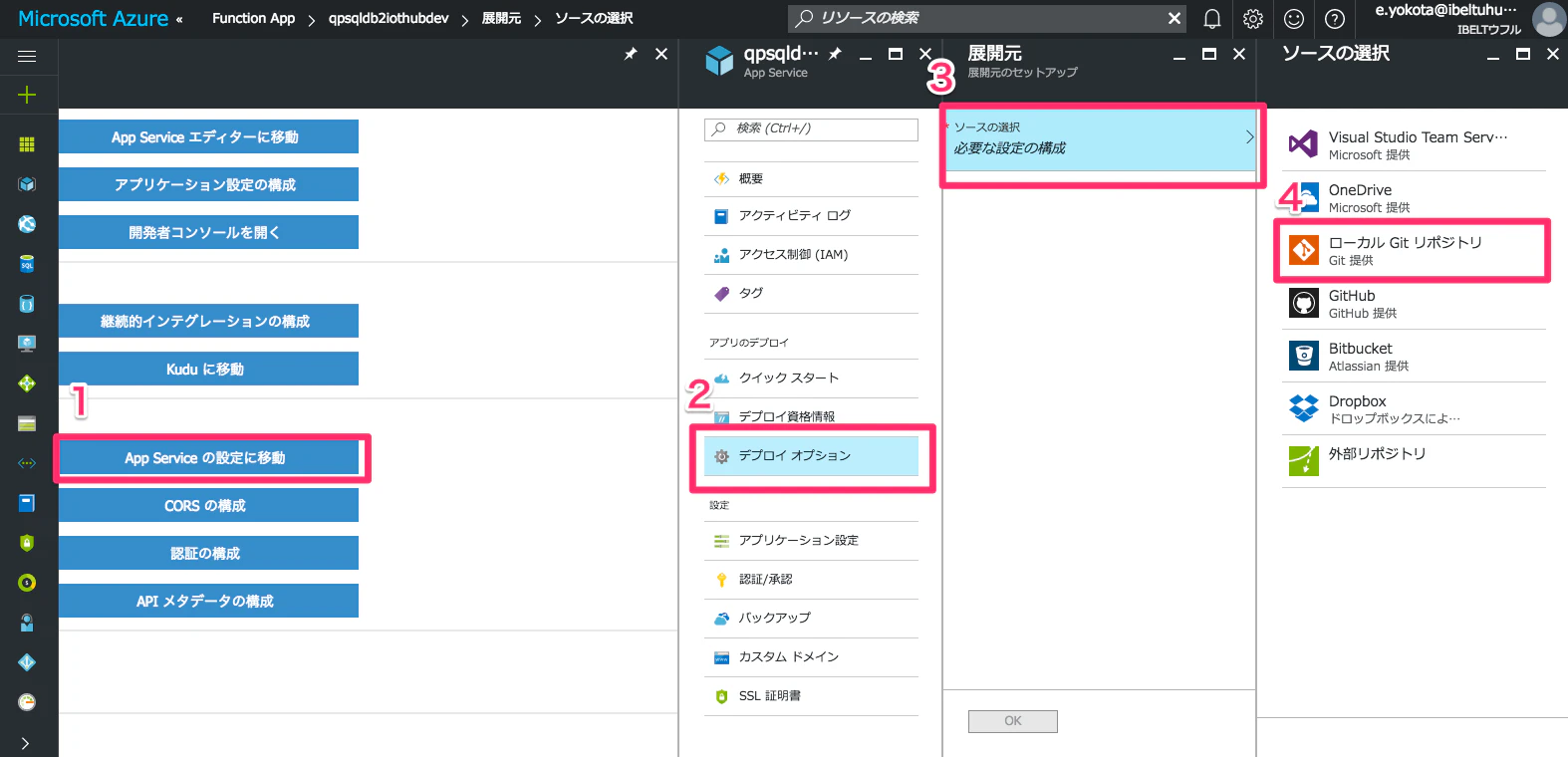Click App Service エディターに移動 button
This screenshot has width=1568, height=757.
point(208,137)
